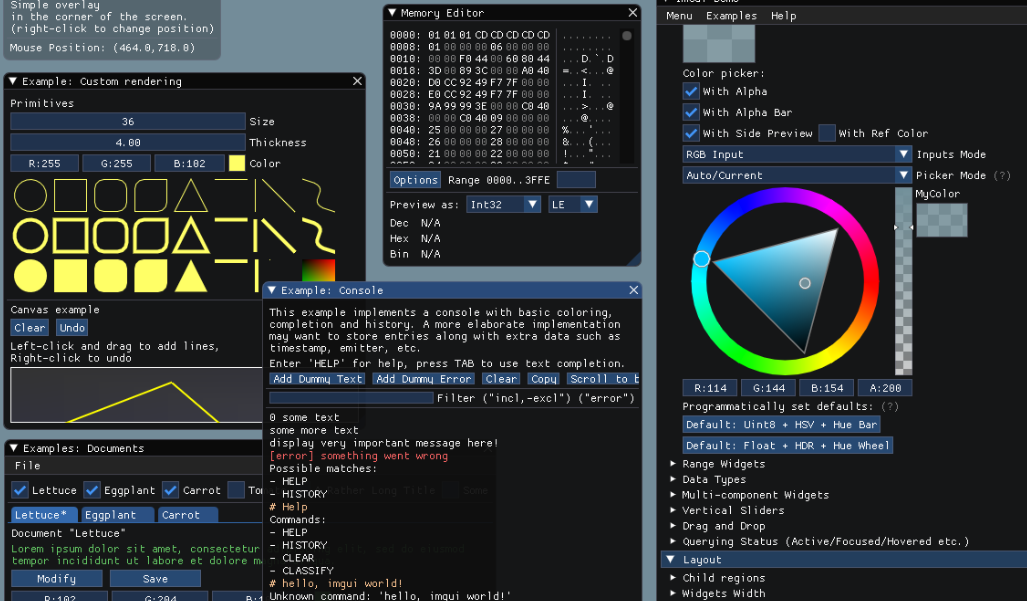Image resolution: width=1027 pixels, height=601 pixels.
Task: Collapse the Example: Console window triangle
Action: [x=272, y=290]
